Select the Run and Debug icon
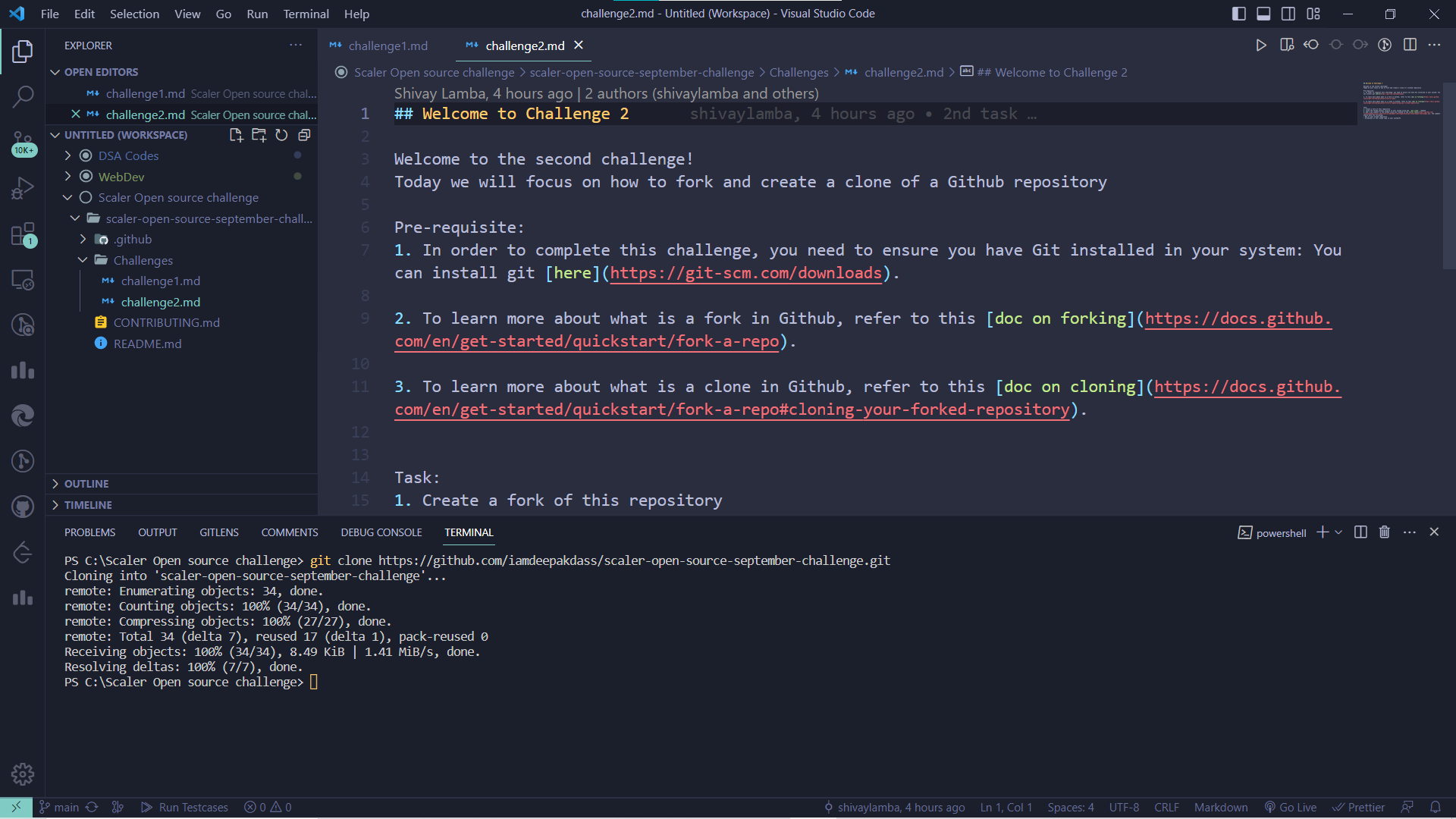 click(x=23, y=187)
